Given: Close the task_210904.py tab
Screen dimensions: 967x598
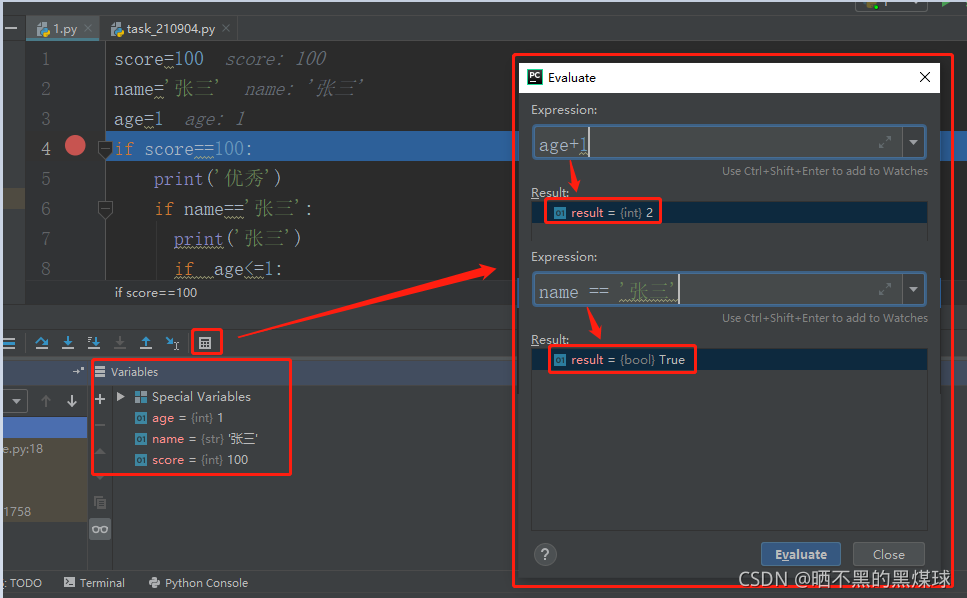Looking at the screenshot, I should click(x=226, y=28).
